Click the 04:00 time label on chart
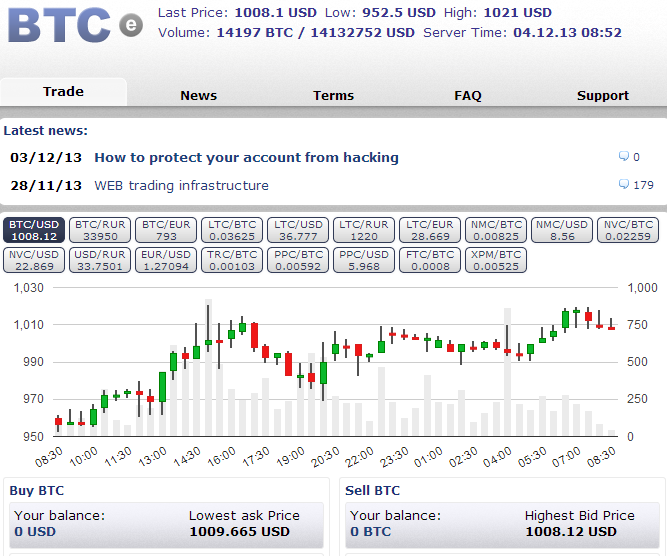The height and width of the screenshot is (556, 667). (x=497, y=456)
